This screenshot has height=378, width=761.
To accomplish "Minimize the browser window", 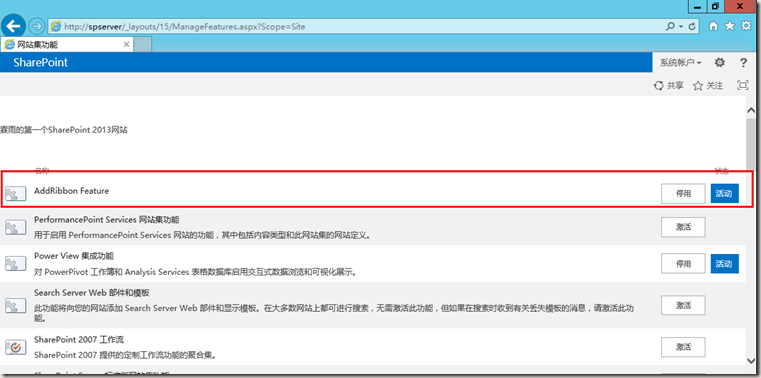I will pyautogui.click(x=698, y=6).
